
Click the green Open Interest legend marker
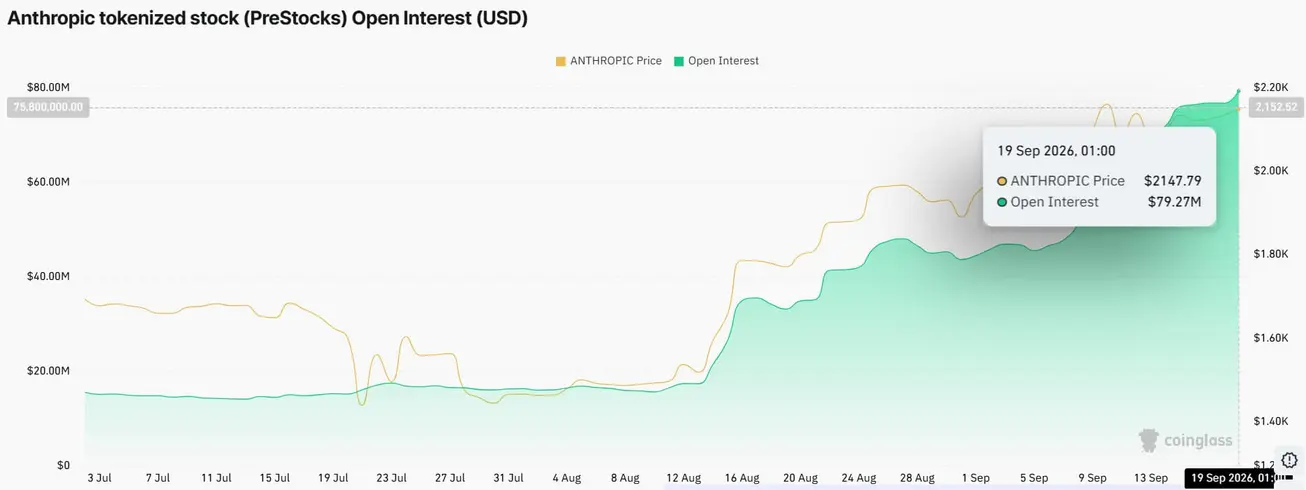click(679, 61)
